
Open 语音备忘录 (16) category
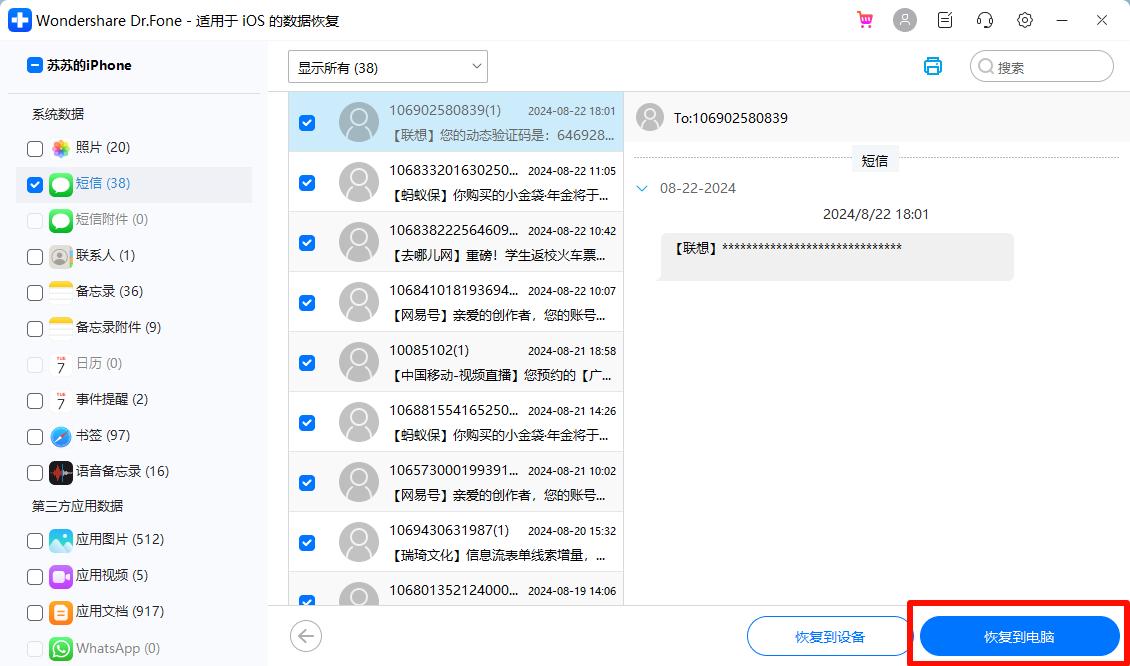coord(122,471)
